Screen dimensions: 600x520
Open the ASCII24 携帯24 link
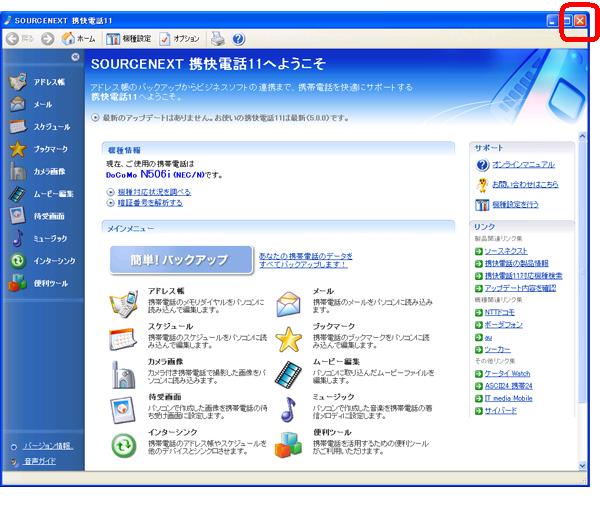click(508, 386)
